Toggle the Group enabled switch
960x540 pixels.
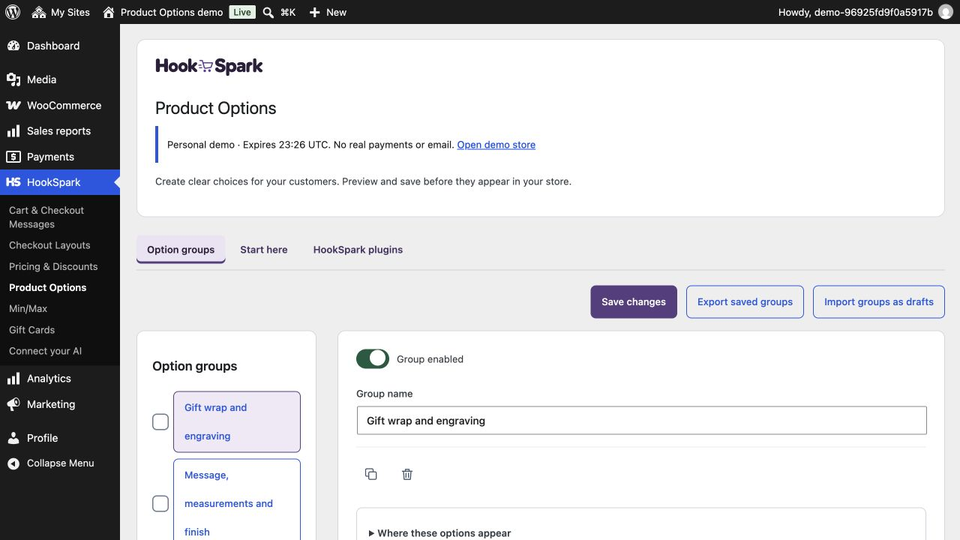pos(372,359)
